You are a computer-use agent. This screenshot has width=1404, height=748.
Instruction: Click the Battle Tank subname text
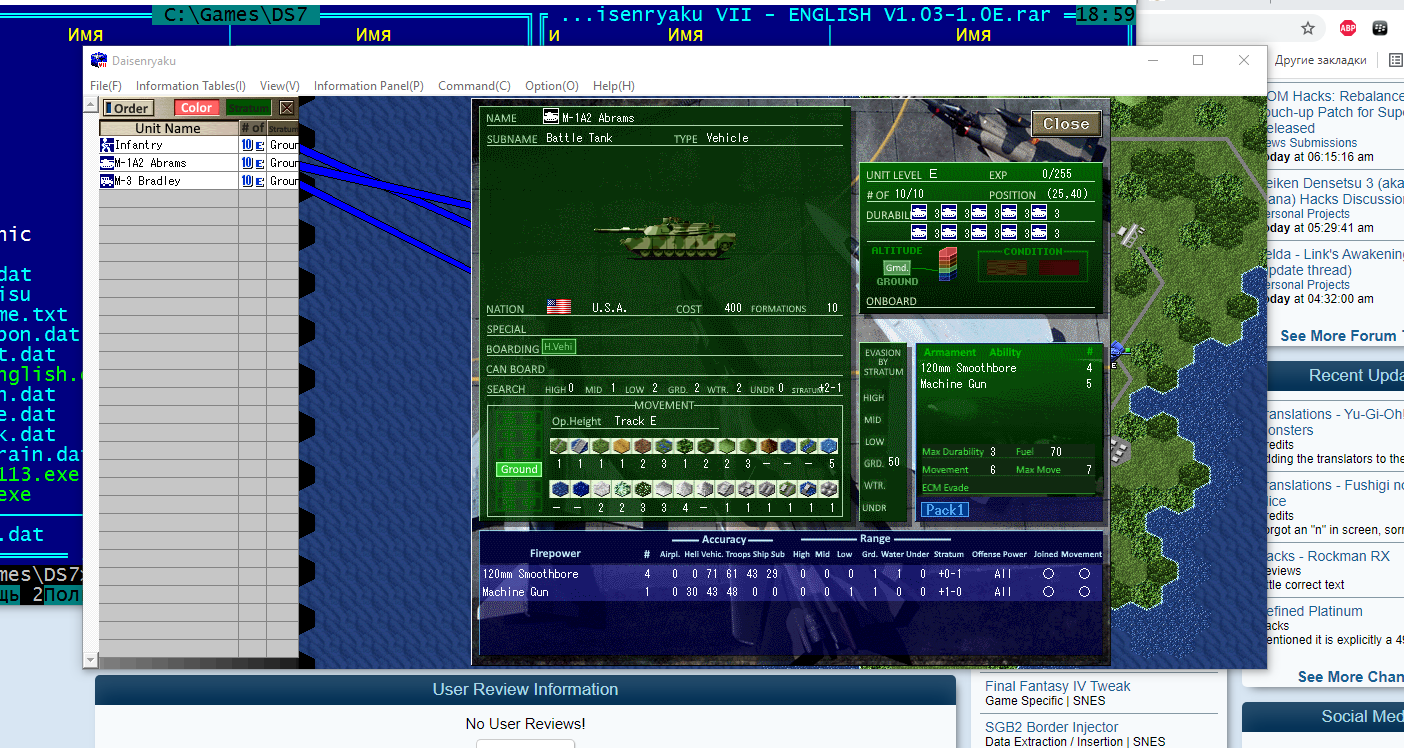[579, 138]
